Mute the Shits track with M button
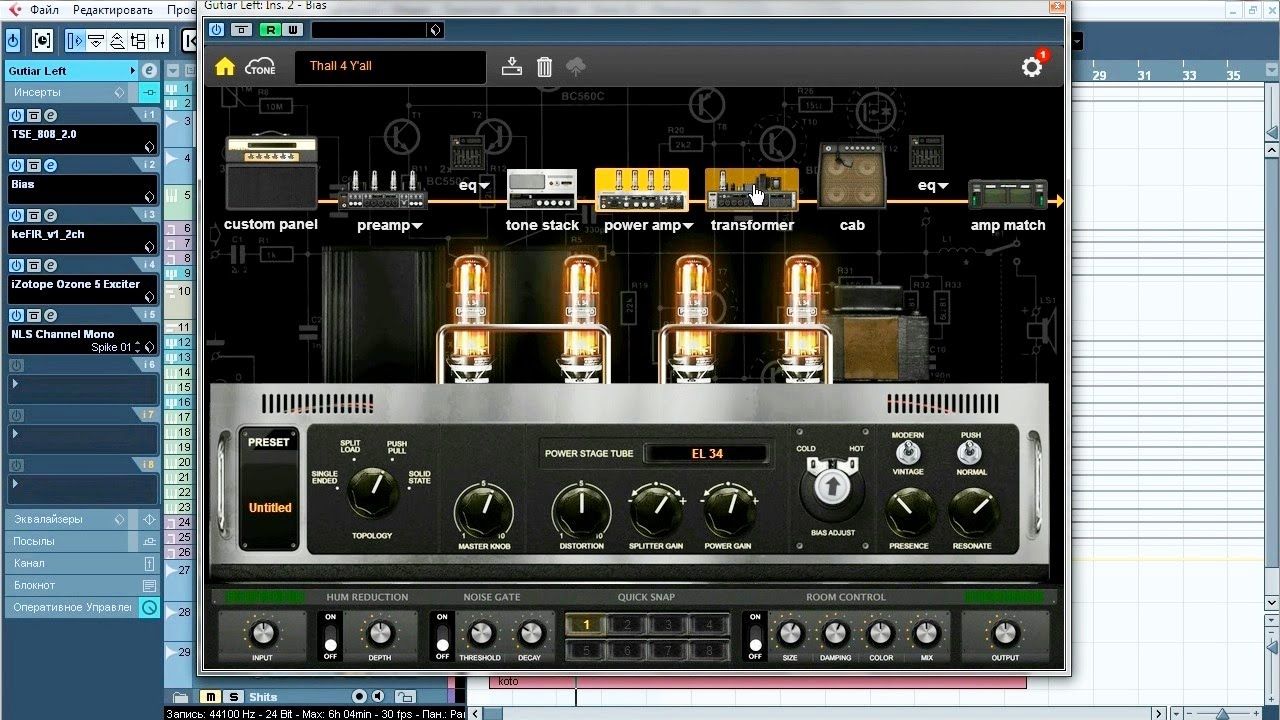 (210, 697)
